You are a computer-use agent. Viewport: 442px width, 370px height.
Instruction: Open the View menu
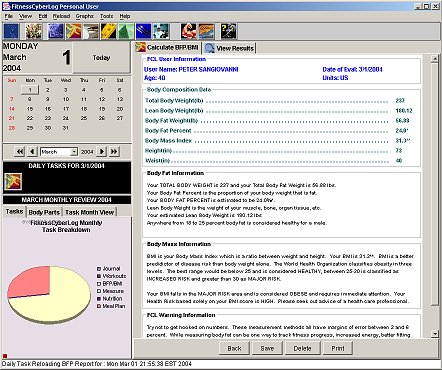(25, 16)
